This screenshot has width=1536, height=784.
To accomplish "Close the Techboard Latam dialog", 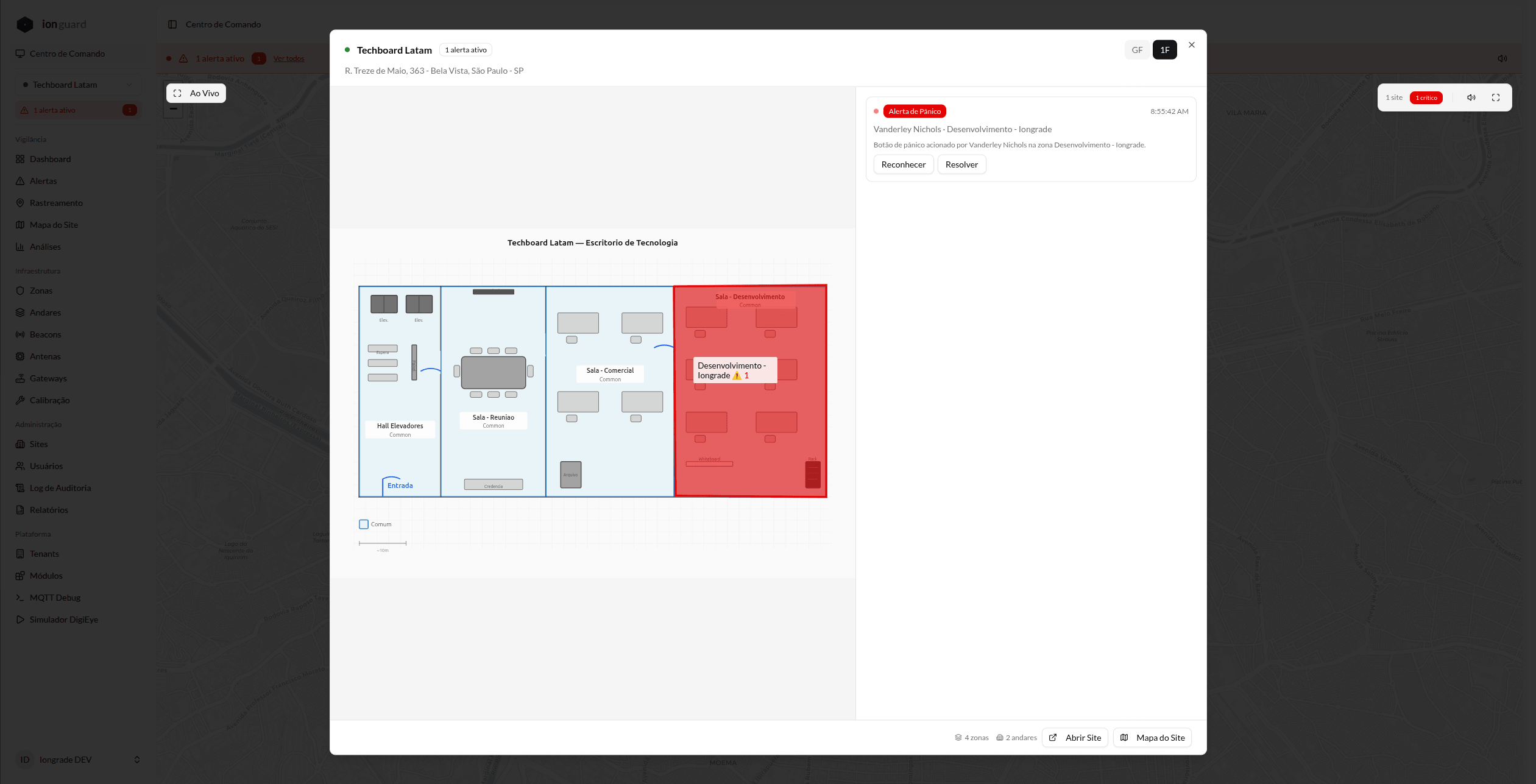I will (x=1192, y=45).
